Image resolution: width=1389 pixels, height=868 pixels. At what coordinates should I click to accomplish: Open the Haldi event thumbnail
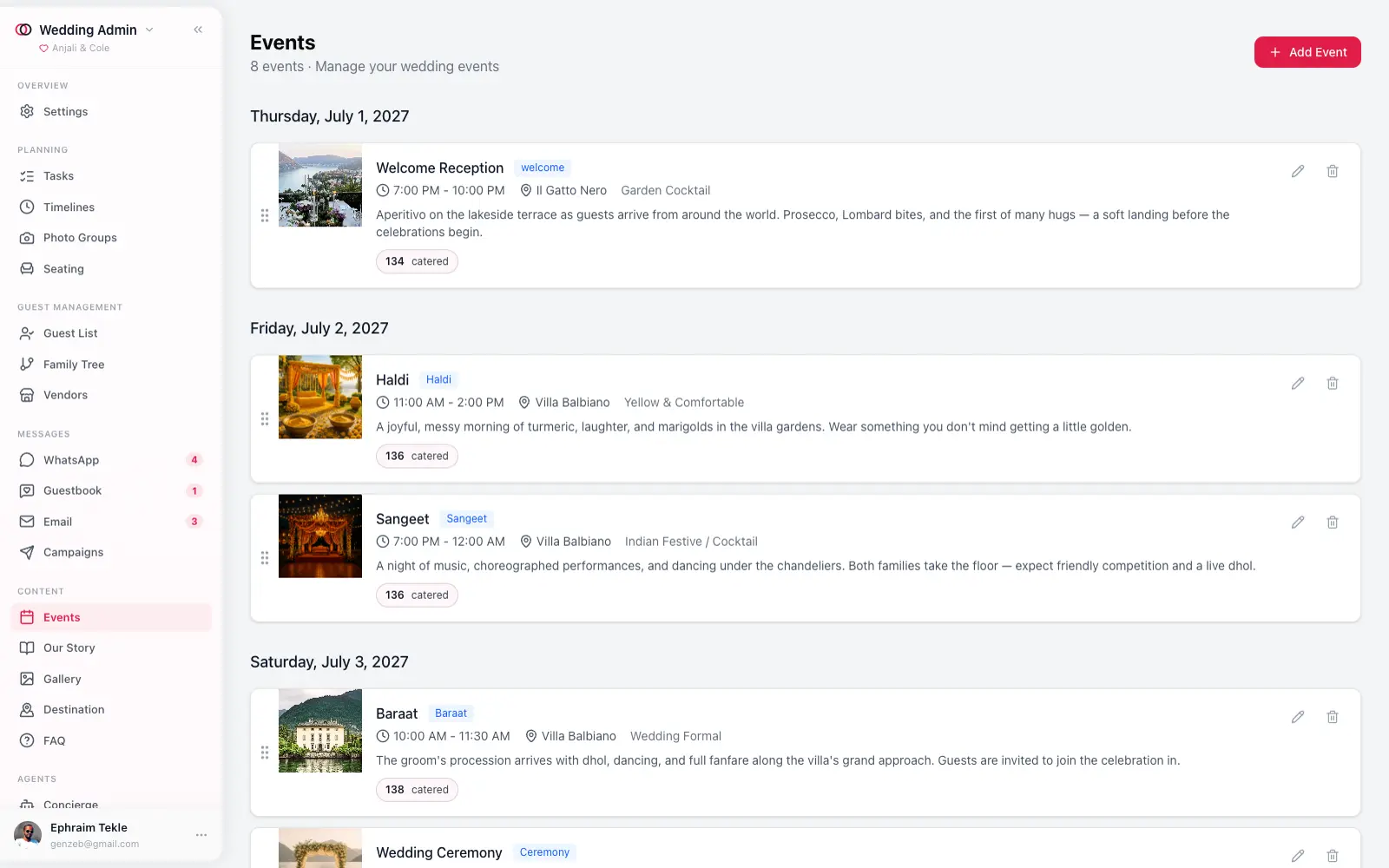pyautogui.click(x=320, y=397)
